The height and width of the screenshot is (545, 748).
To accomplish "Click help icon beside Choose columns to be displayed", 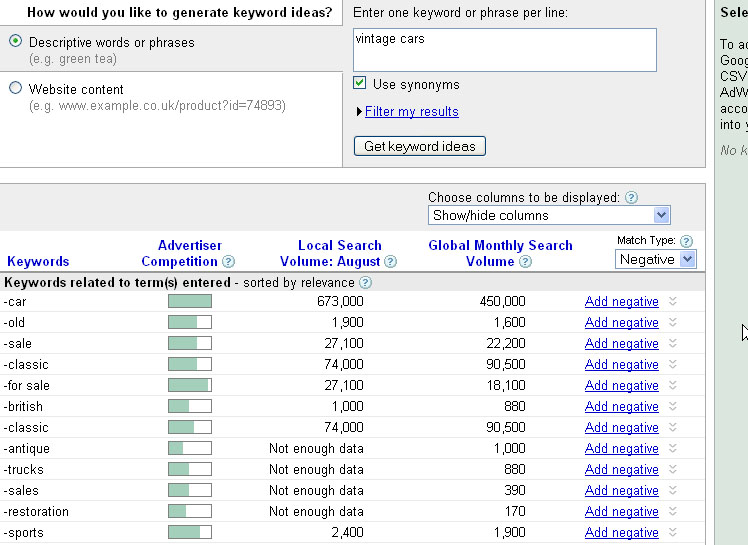I will tap(631, 198).
